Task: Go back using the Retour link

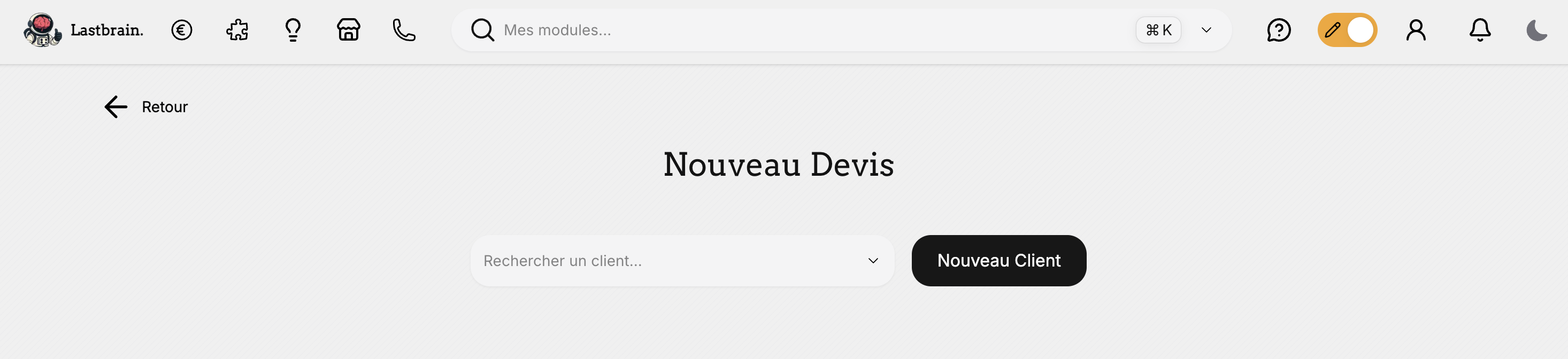Action: [x=146, y=107]
